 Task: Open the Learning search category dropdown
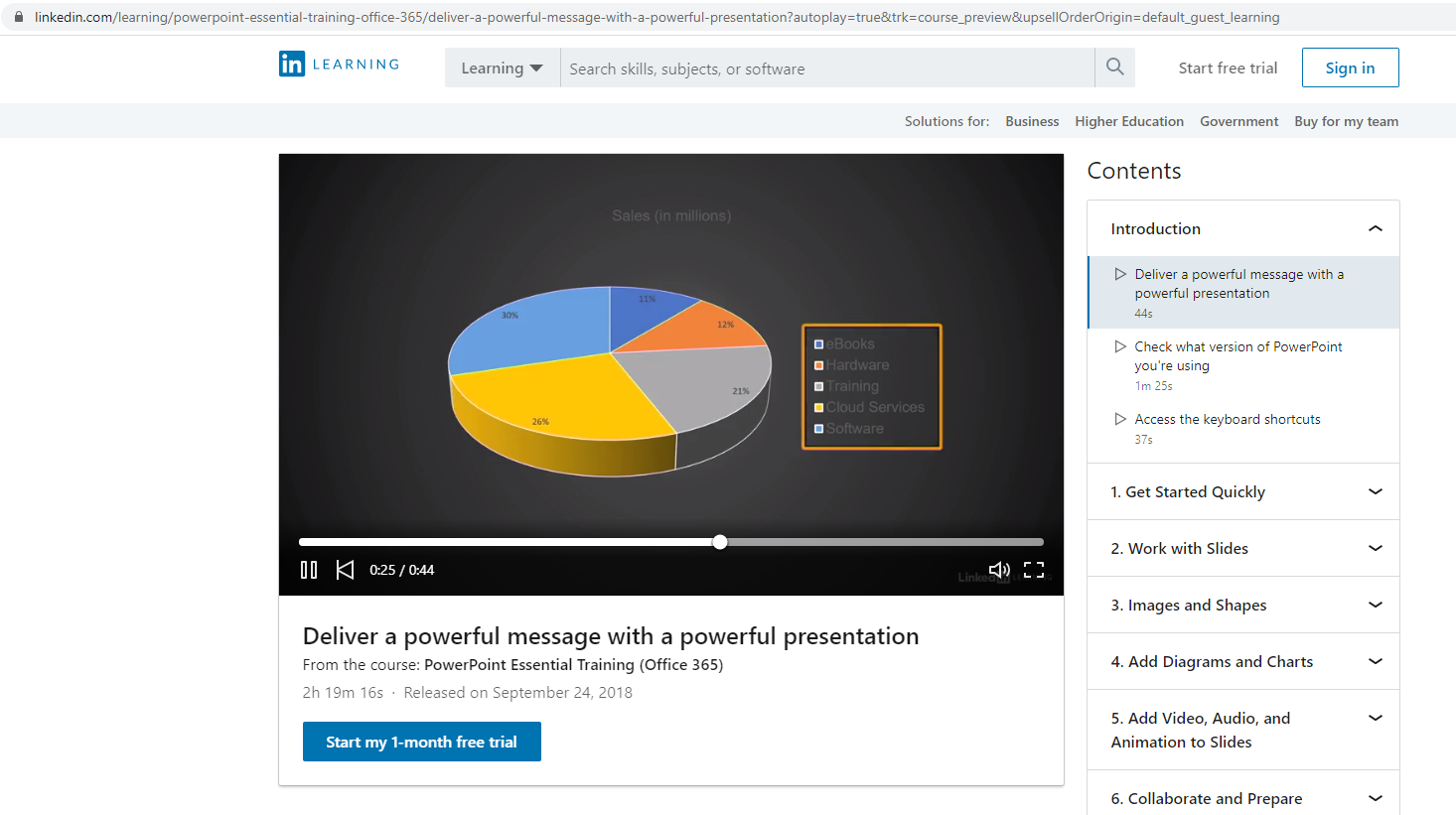501,67
